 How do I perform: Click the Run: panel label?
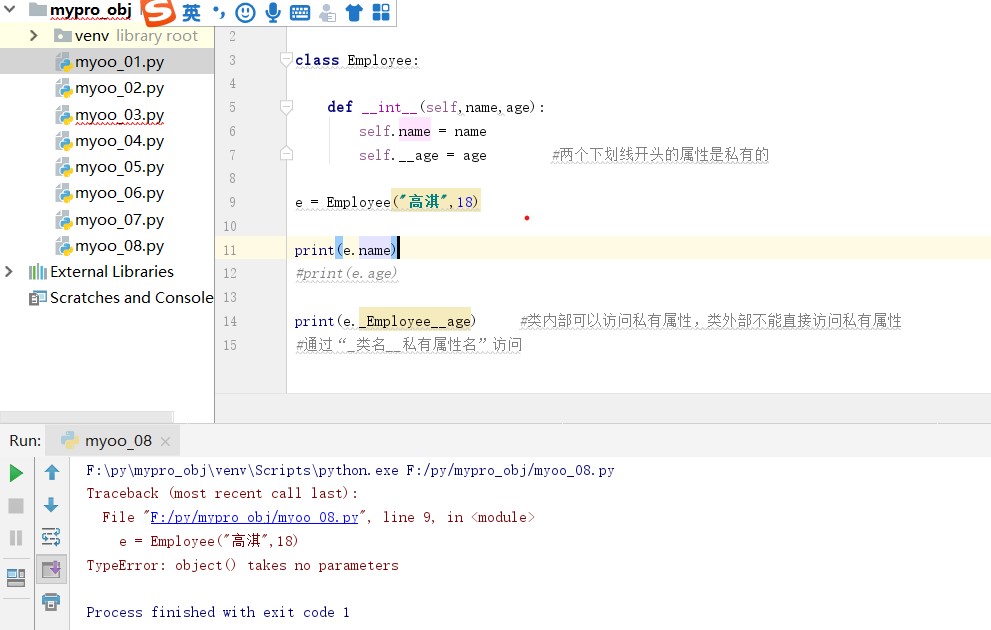tap(25, 440)
